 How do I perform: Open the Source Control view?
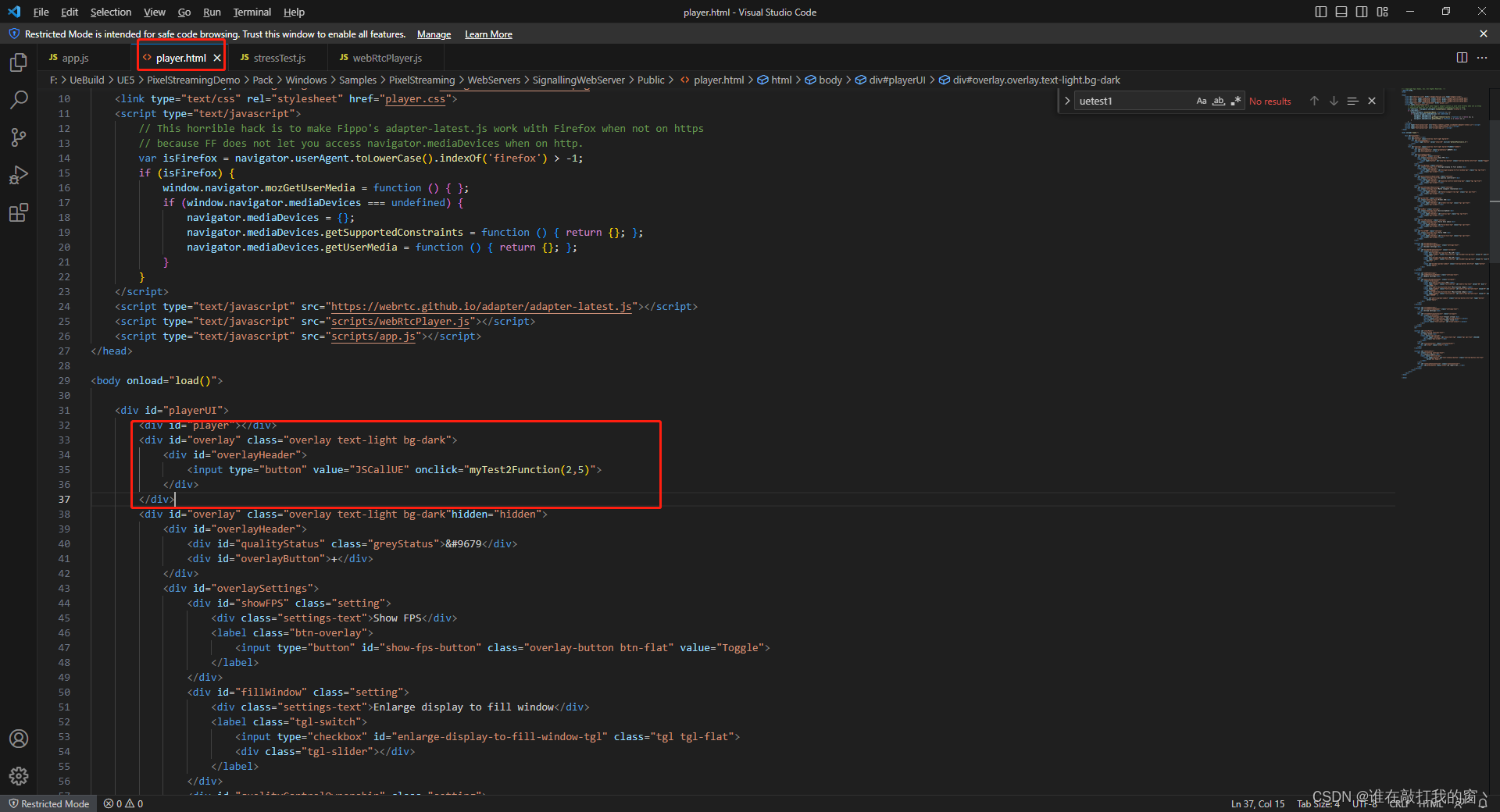pos(19,137)
